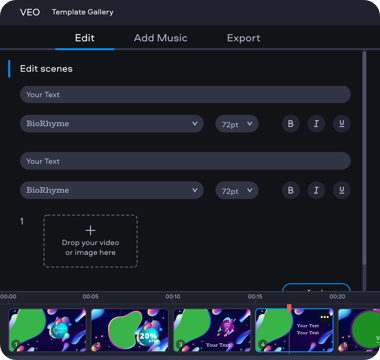The image size is (380, 360).
Task: Click the first Your Text input field
Action: click(185, 95)
